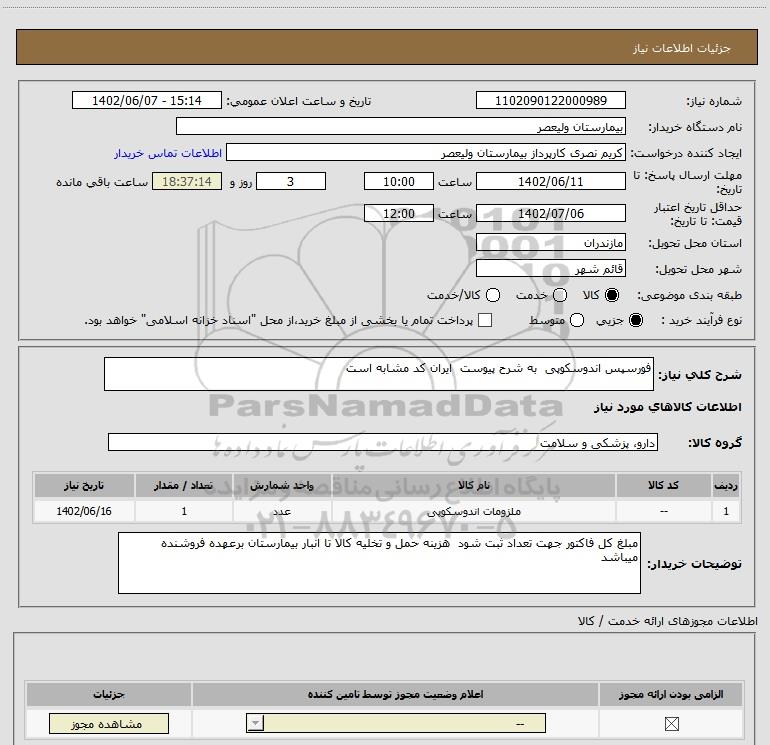Select the کالا/خدمت radio button
The height and width of the screenshot is (745, 770).
(493, 295)
